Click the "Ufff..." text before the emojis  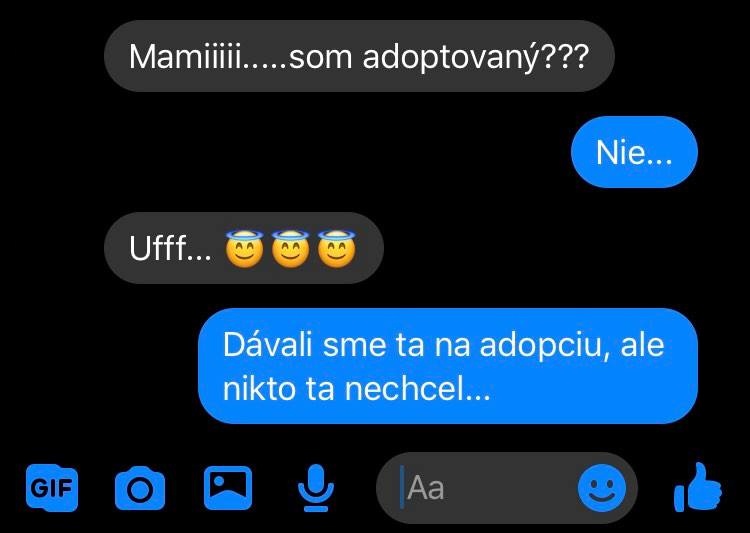170,248
